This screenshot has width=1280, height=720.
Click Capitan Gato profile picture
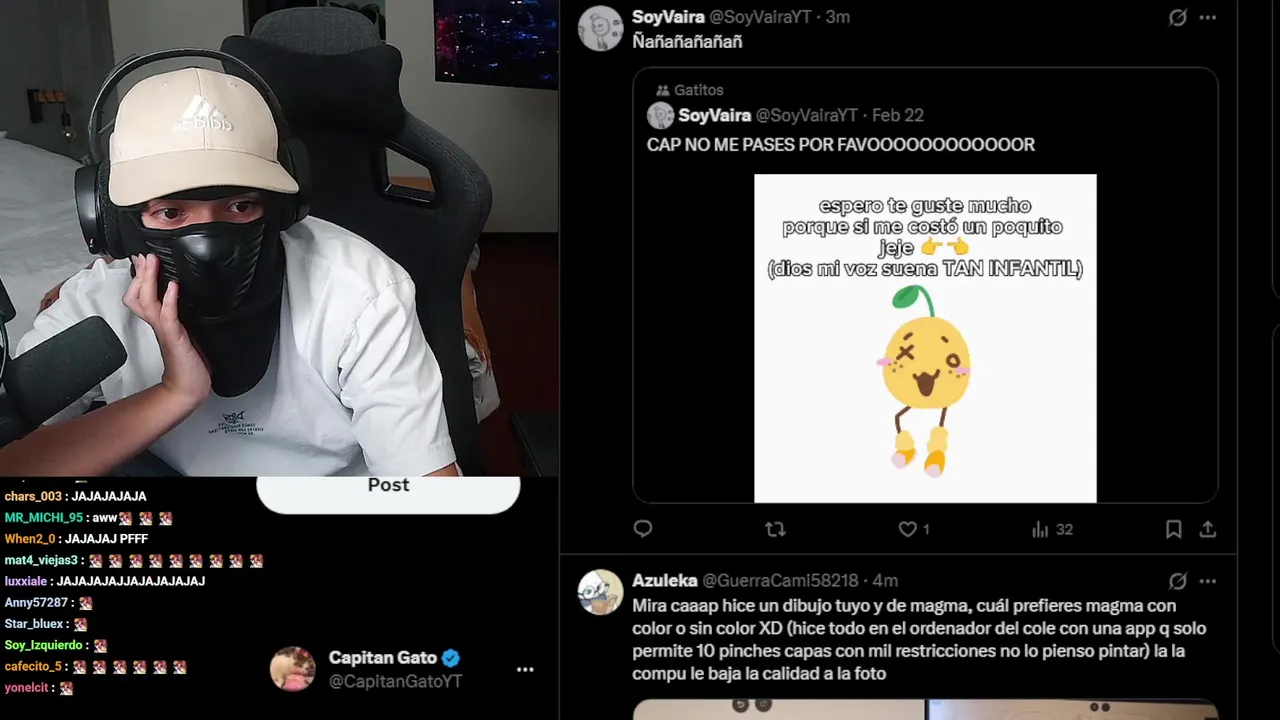click(x=293, y=669)
